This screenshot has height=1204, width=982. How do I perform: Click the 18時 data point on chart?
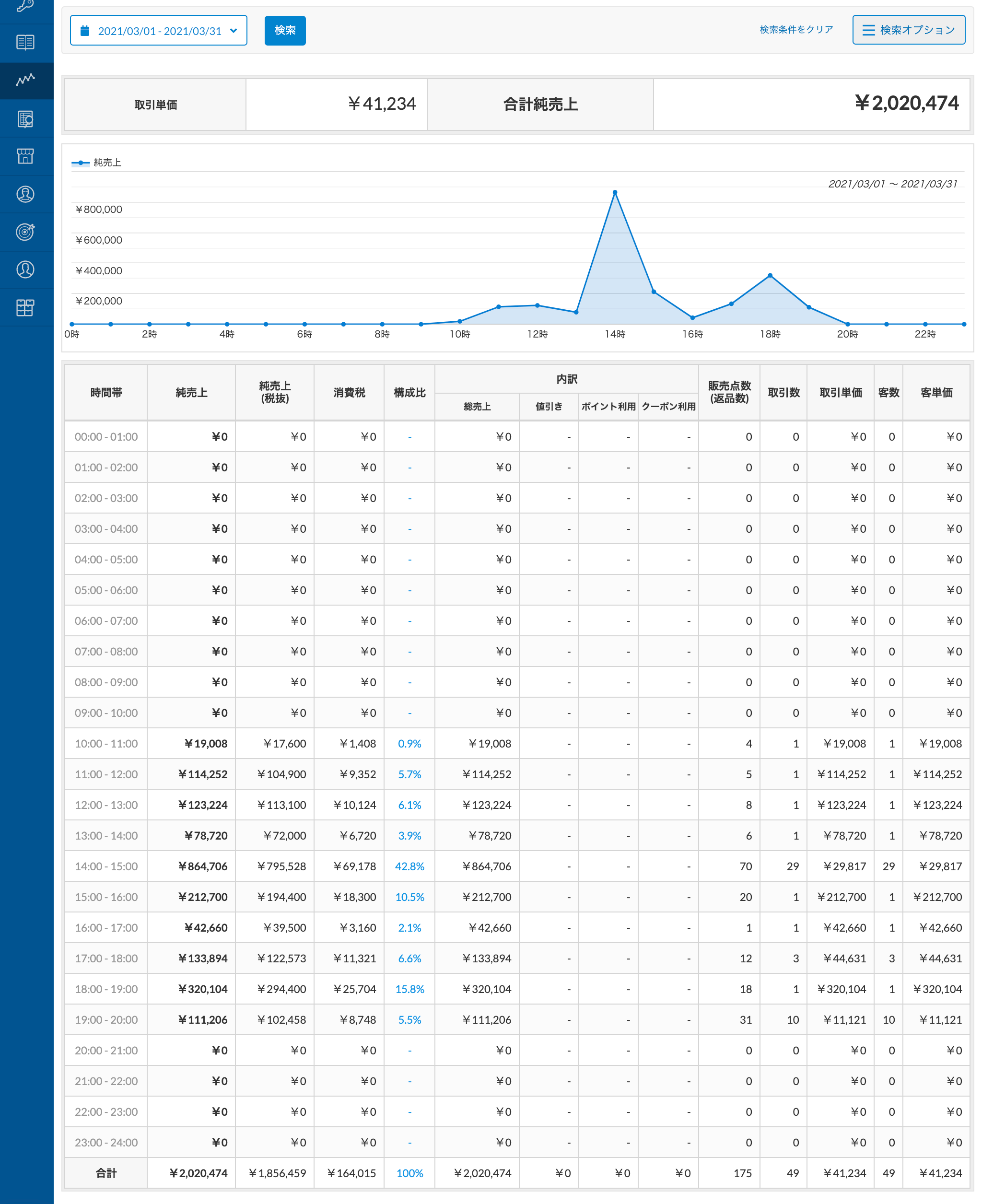point(770,275)
